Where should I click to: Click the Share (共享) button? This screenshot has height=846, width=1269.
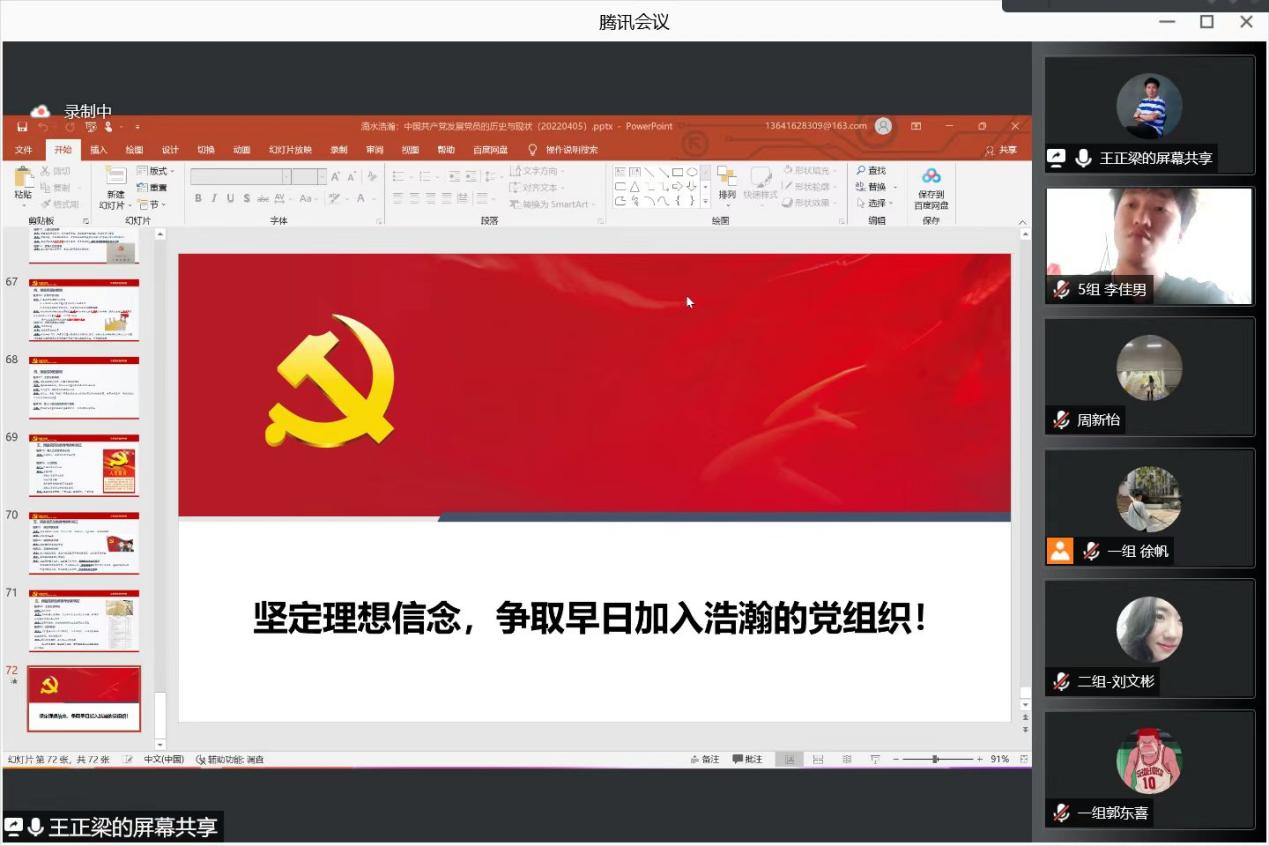point(1001,150)
